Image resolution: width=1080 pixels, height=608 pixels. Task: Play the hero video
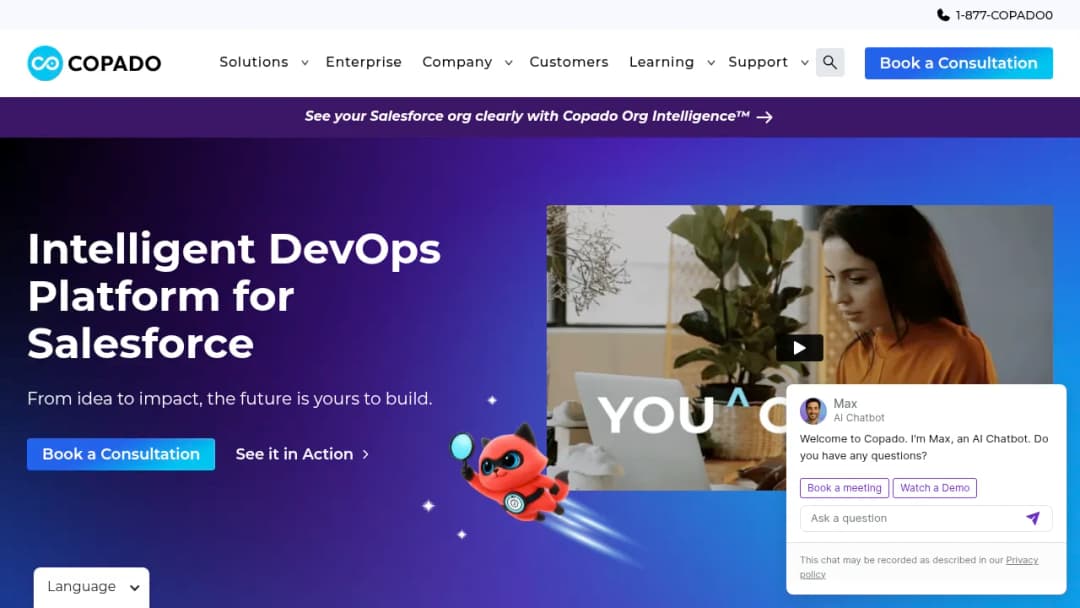coord(799,348)
